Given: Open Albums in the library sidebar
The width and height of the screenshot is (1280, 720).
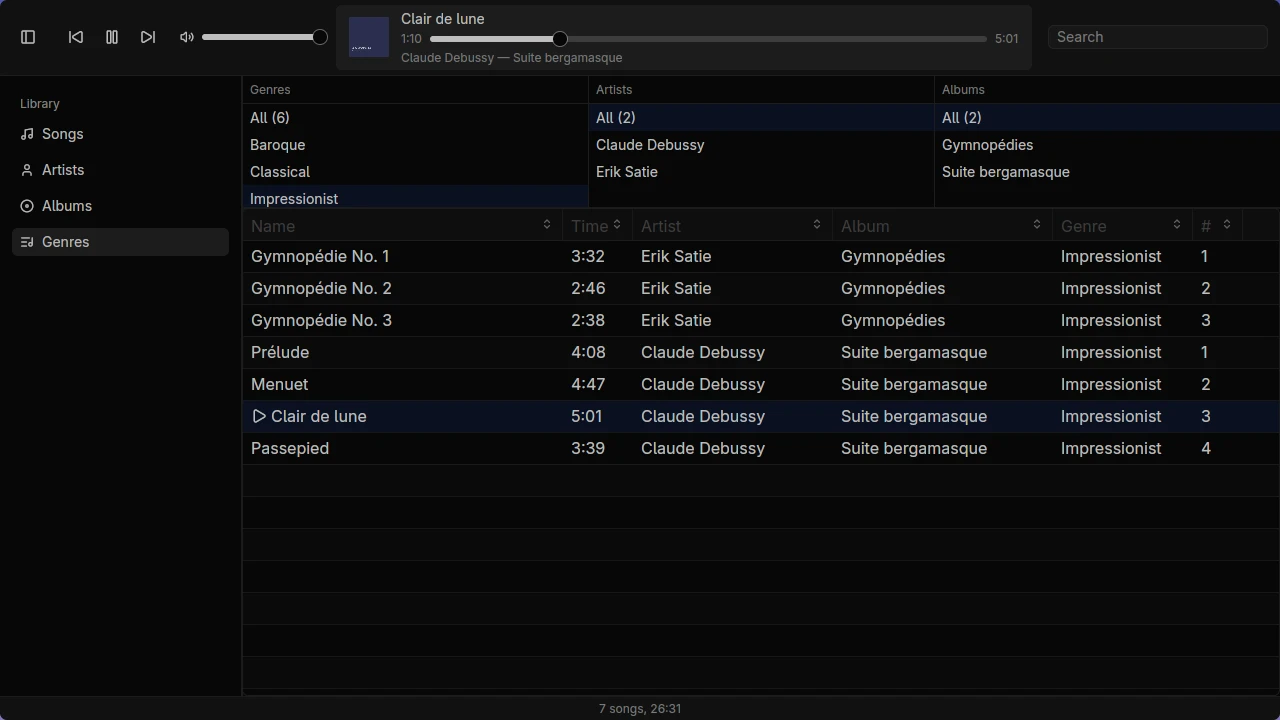Looking at the screenshot, I should click(x=120, y=206).
